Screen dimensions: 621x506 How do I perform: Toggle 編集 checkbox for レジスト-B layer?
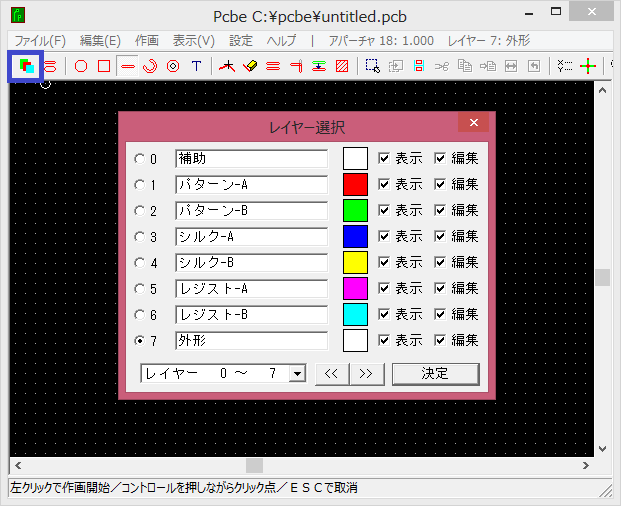tap(440, 315)
